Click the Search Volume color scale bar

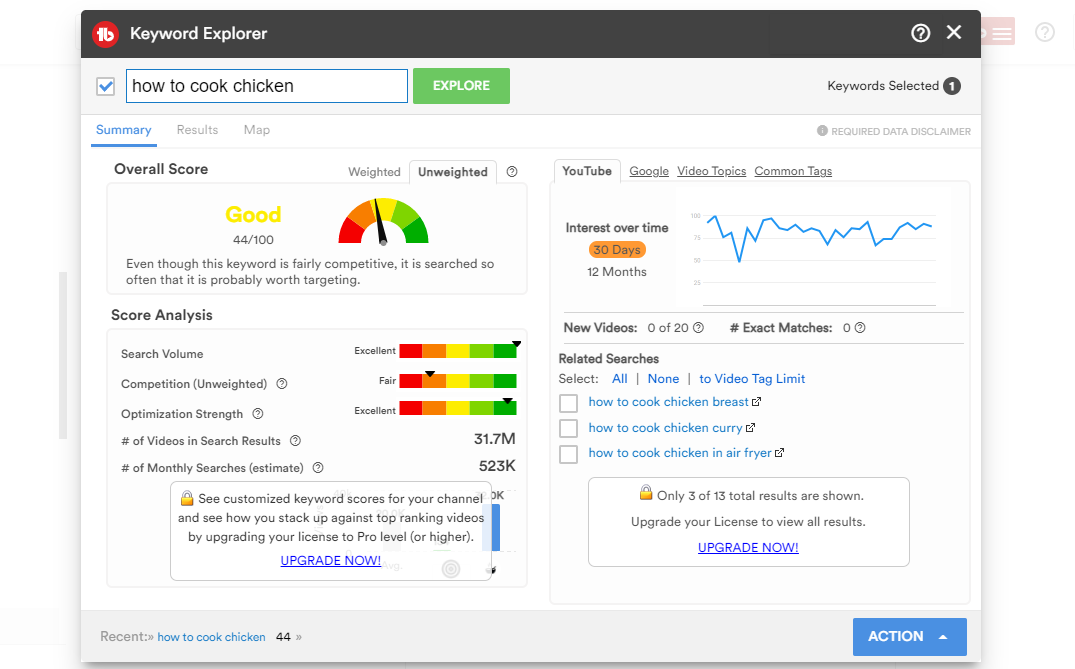(x=457, y=351)
